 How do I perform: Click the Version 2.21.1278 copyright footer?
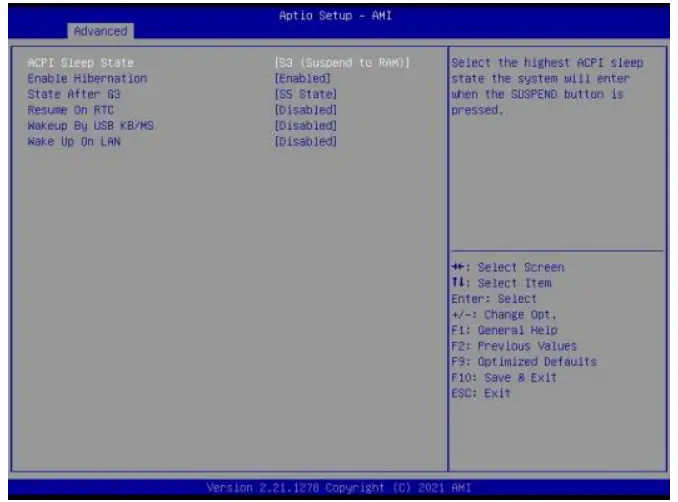click(x=339, y=488)
